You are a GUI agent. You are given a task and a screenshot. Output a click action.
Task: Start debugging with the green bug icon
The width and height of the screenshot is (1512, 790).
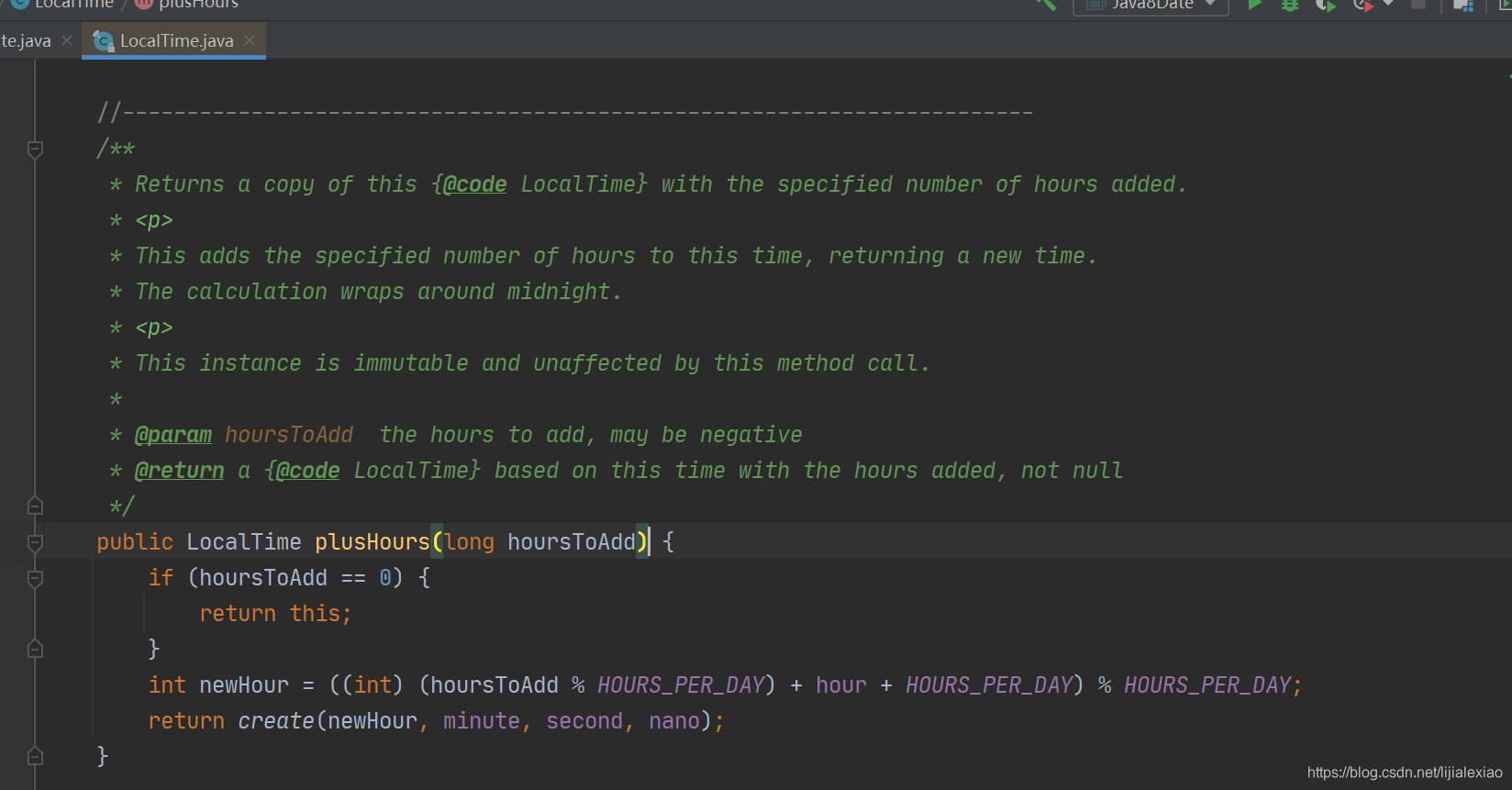pos(1290,5)
